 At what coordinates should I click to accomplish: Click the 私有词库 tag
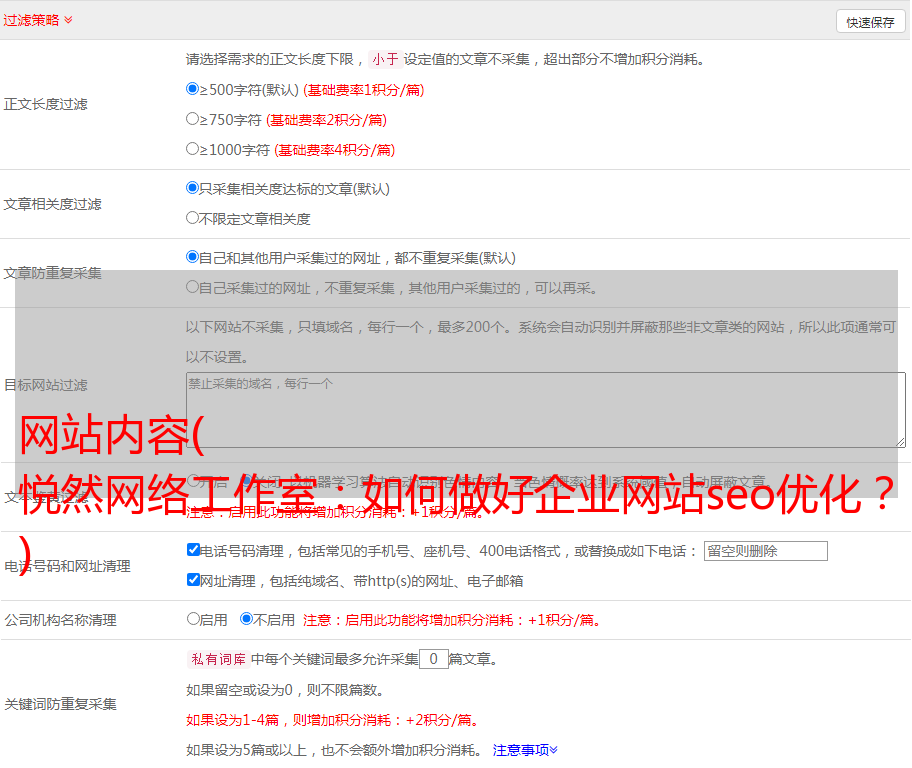click(219, 659)
